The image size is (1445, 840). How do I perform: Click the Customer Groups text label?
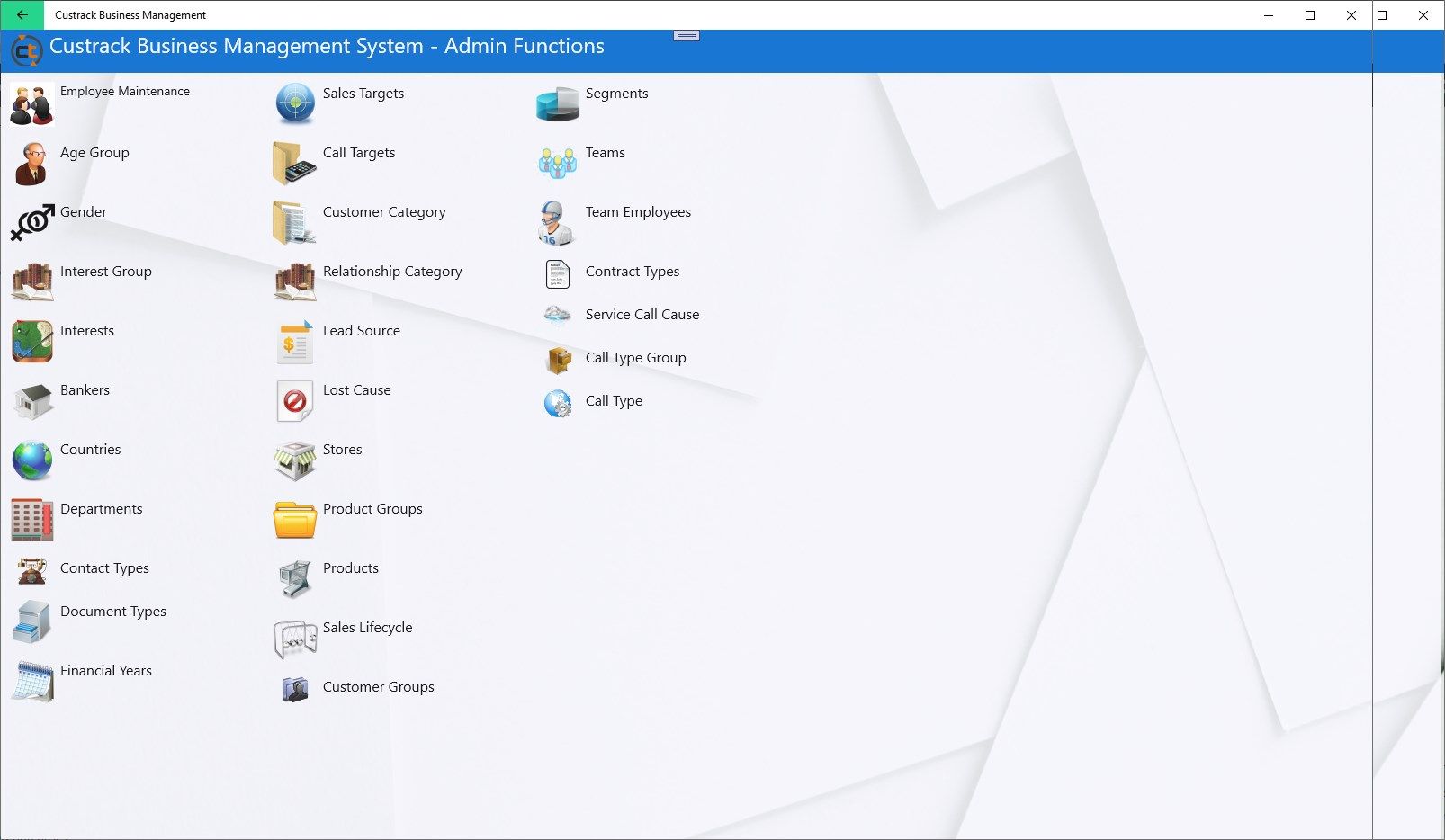point(379,687)
